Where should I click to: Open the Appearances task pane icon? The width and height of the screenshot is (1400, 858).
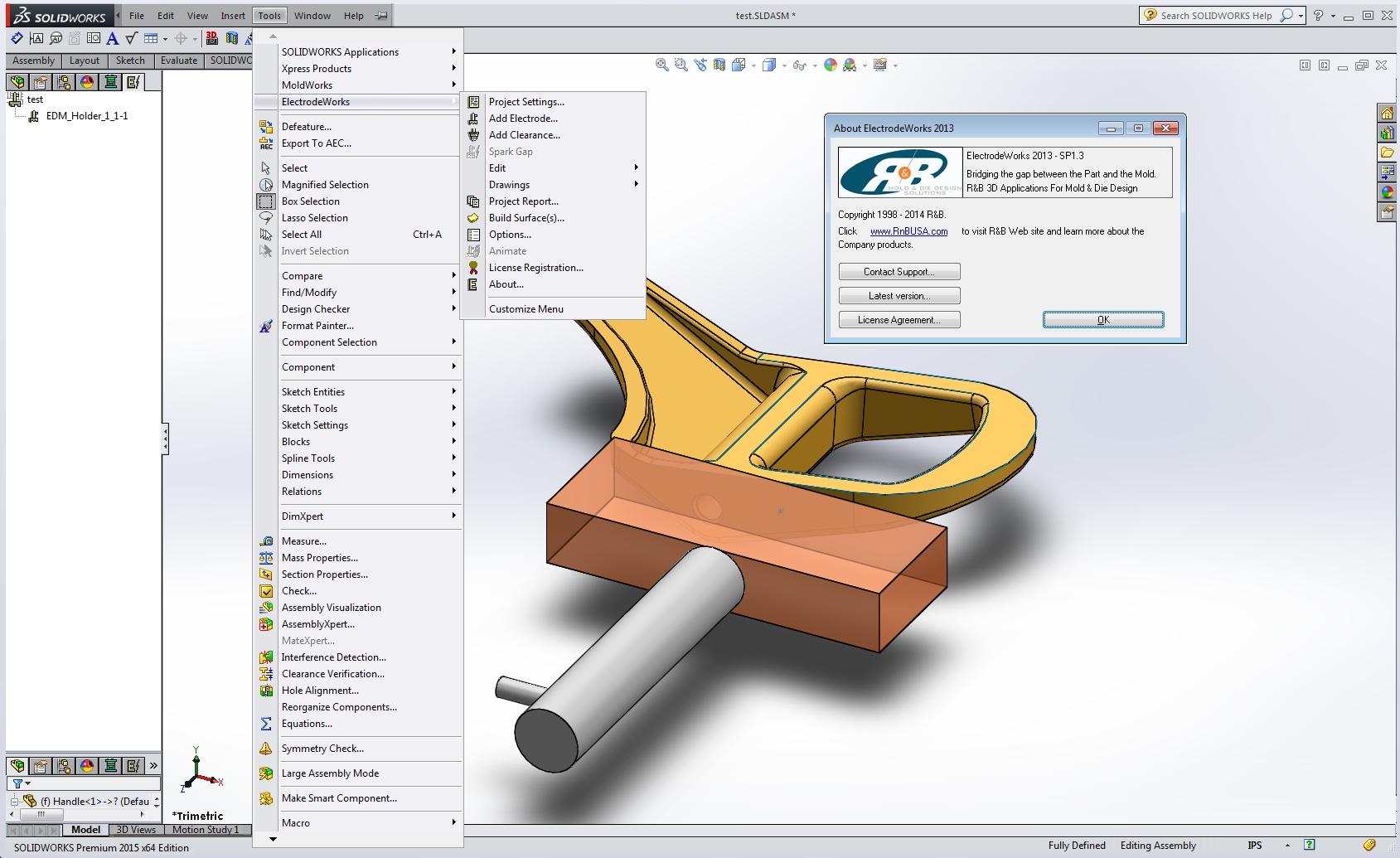[1387, 192]
